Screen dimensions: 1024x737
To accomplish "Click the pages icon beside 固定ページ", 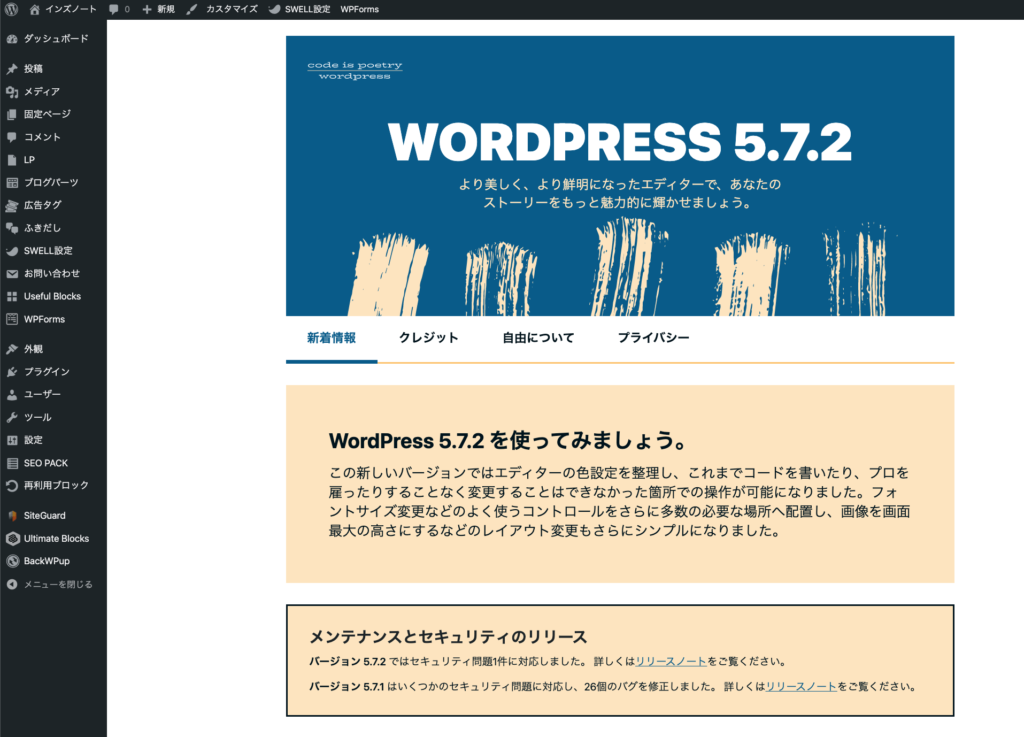I will [x=12, y=114].
